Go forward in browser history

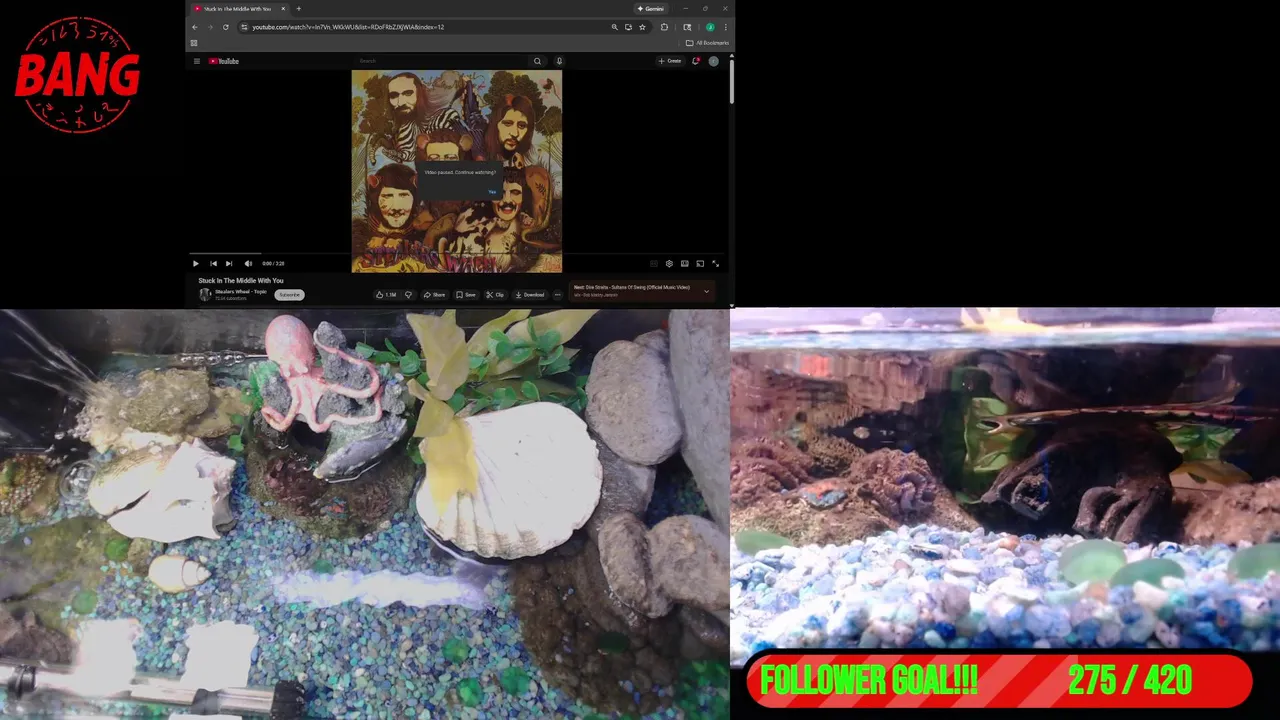[x=210, y=27]
